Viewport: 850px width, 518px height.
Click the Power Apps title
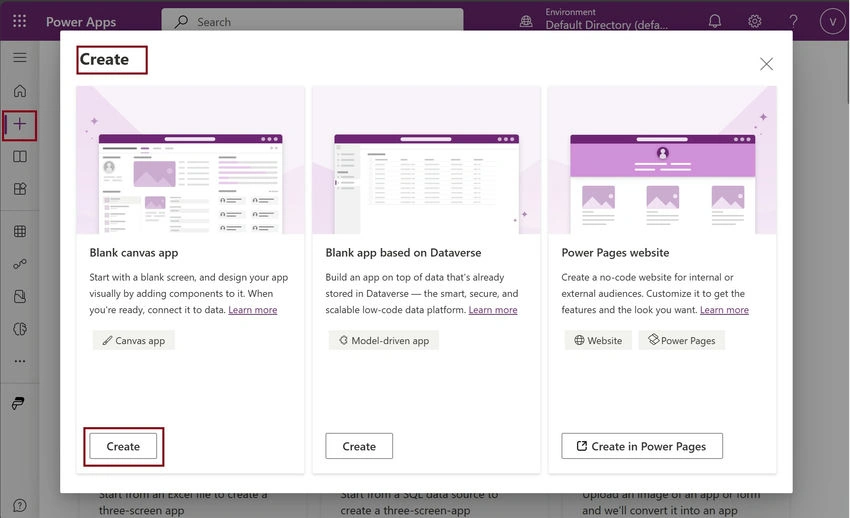point(81,22)
